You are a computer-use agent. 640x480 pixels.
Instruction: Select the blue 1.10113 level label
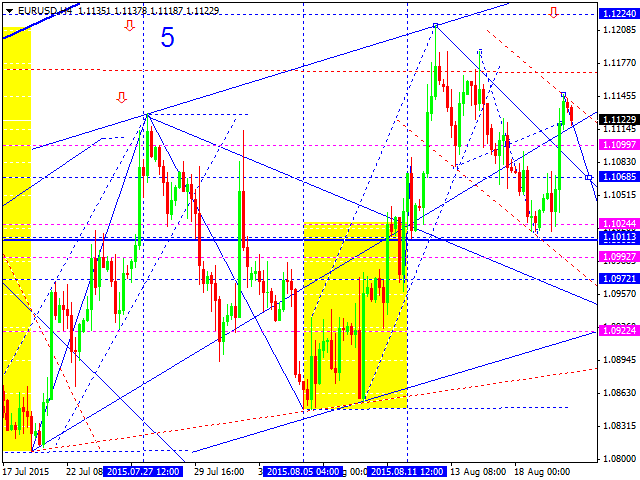[x=619, y=237]
